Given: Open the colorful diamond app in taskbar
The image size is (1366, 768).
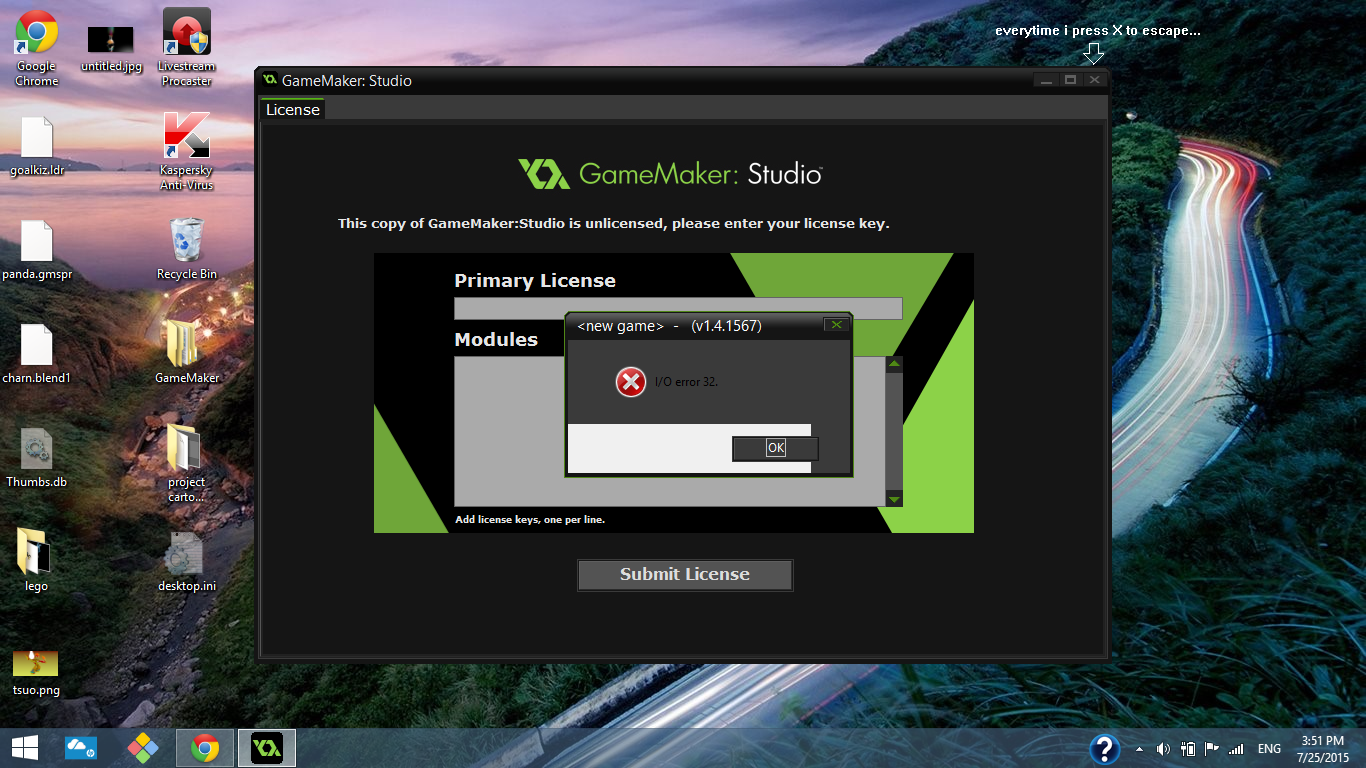Looking at the screenshot, I should [x=143, y=747].
